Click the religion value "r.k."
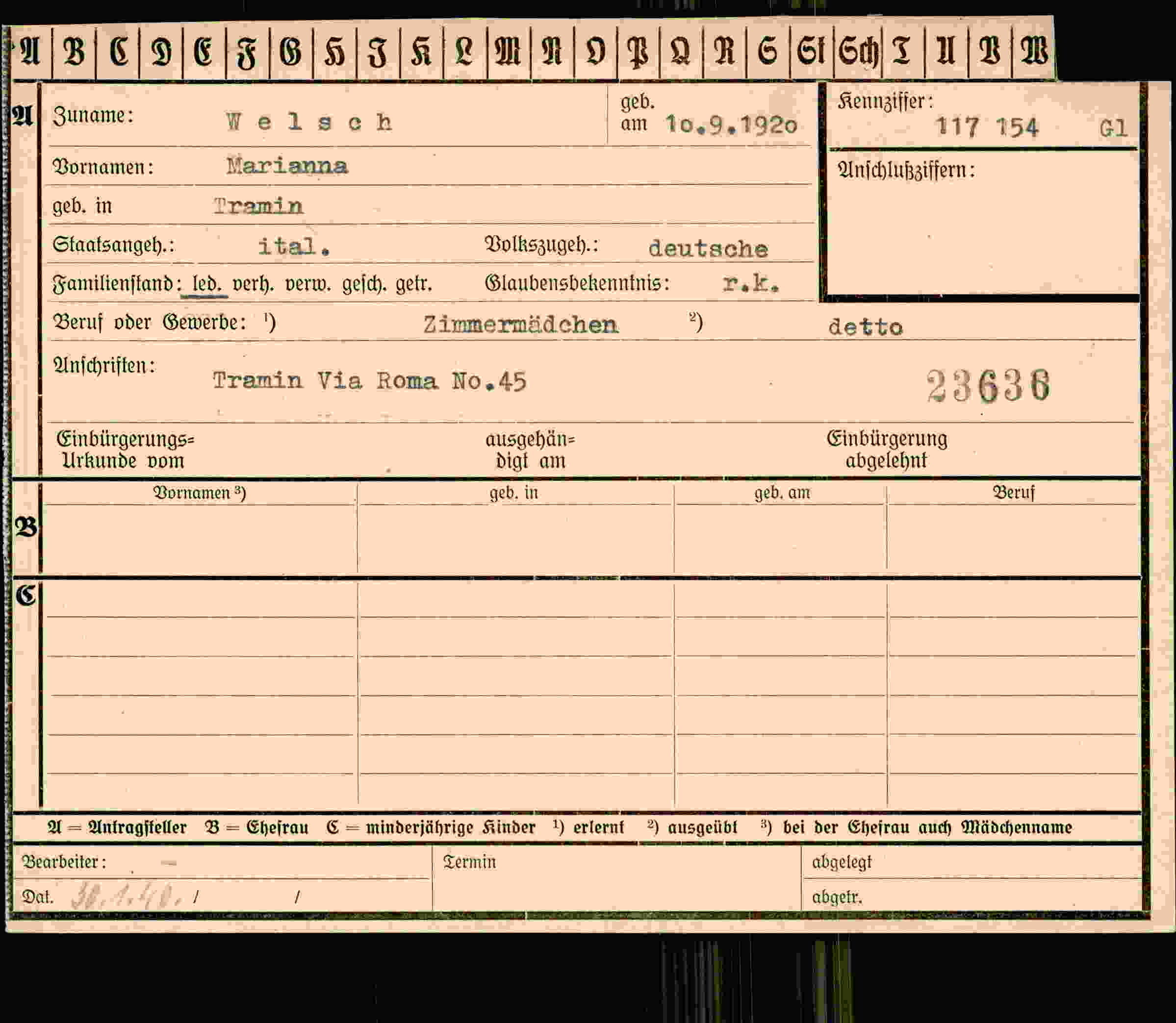 tap(751, 283)
